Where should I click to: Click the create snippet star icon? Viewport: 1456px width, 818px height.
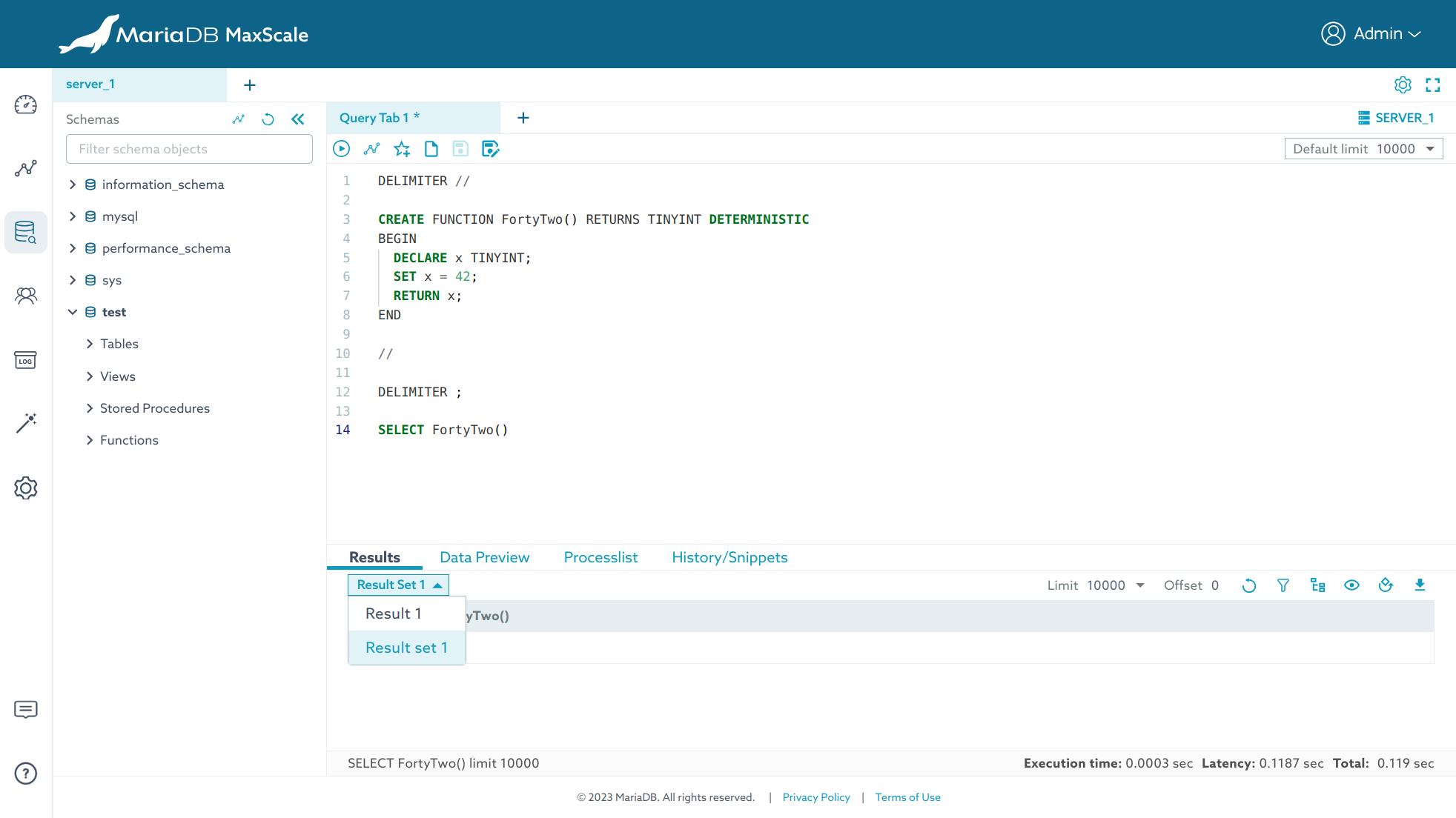coord(402,149)
